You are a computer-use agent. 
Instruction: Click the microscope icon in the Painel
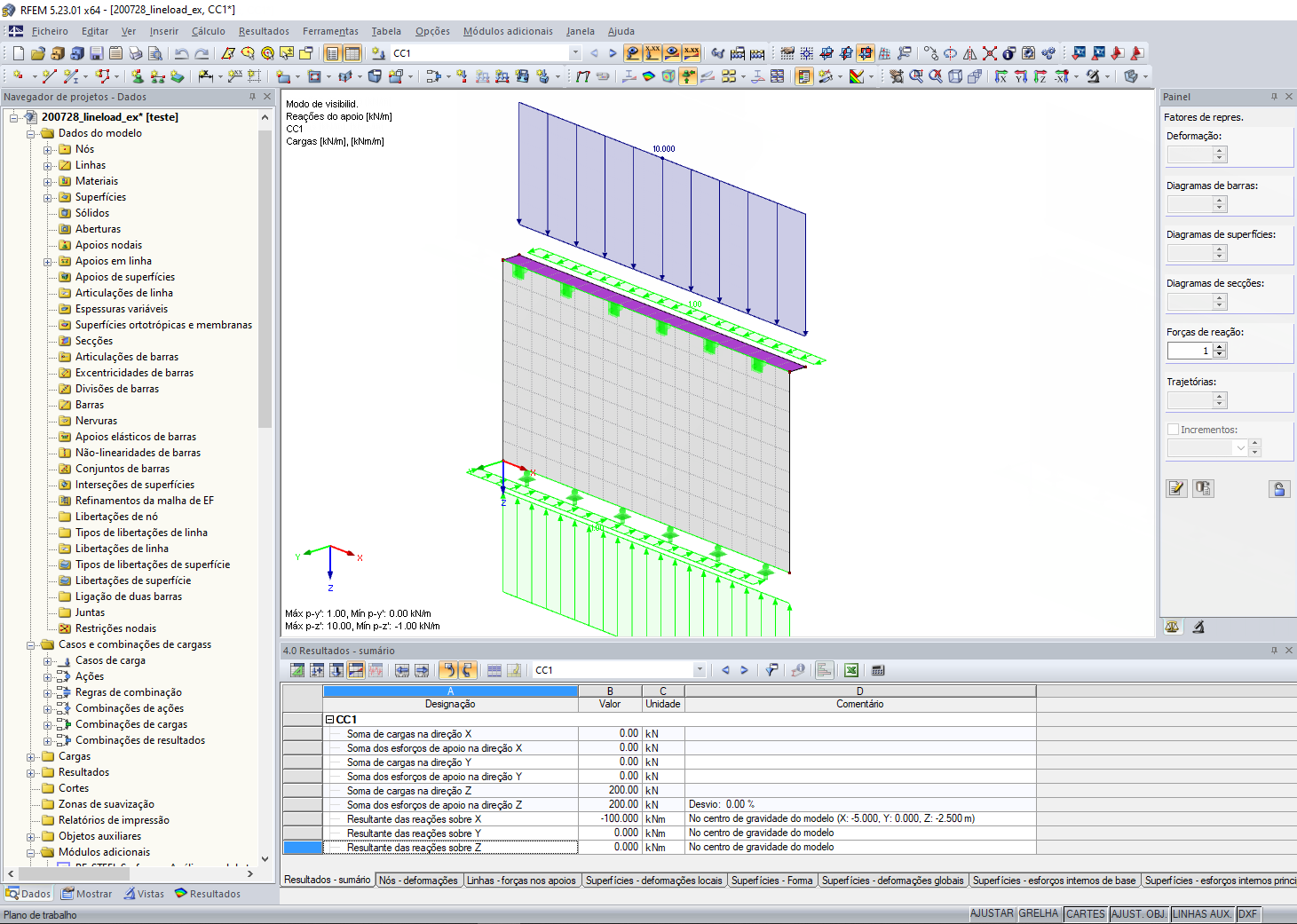coord(1198,627)
